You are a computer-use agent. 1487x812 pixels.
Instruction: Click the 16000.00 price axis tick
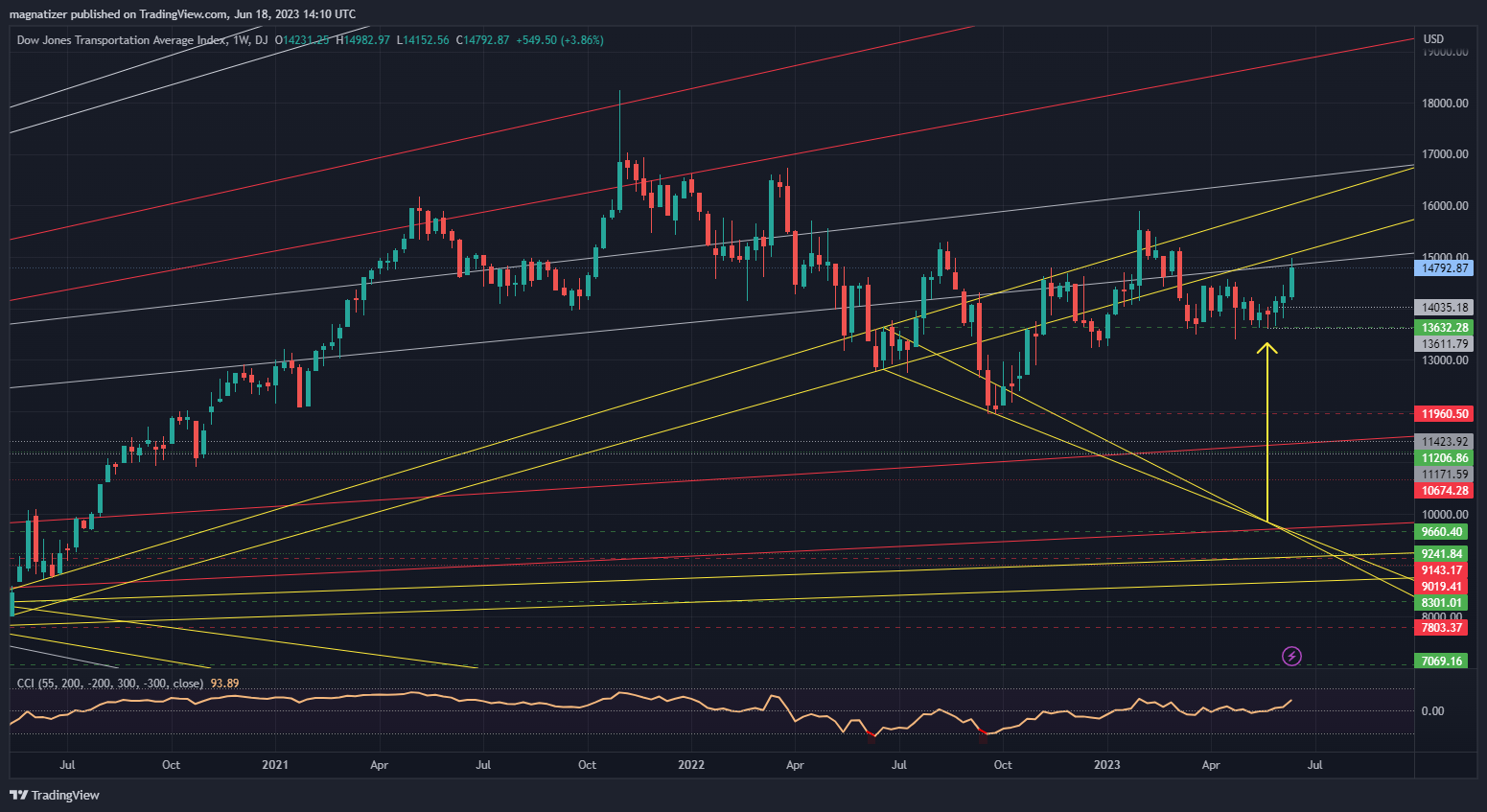coord(1445,206)
